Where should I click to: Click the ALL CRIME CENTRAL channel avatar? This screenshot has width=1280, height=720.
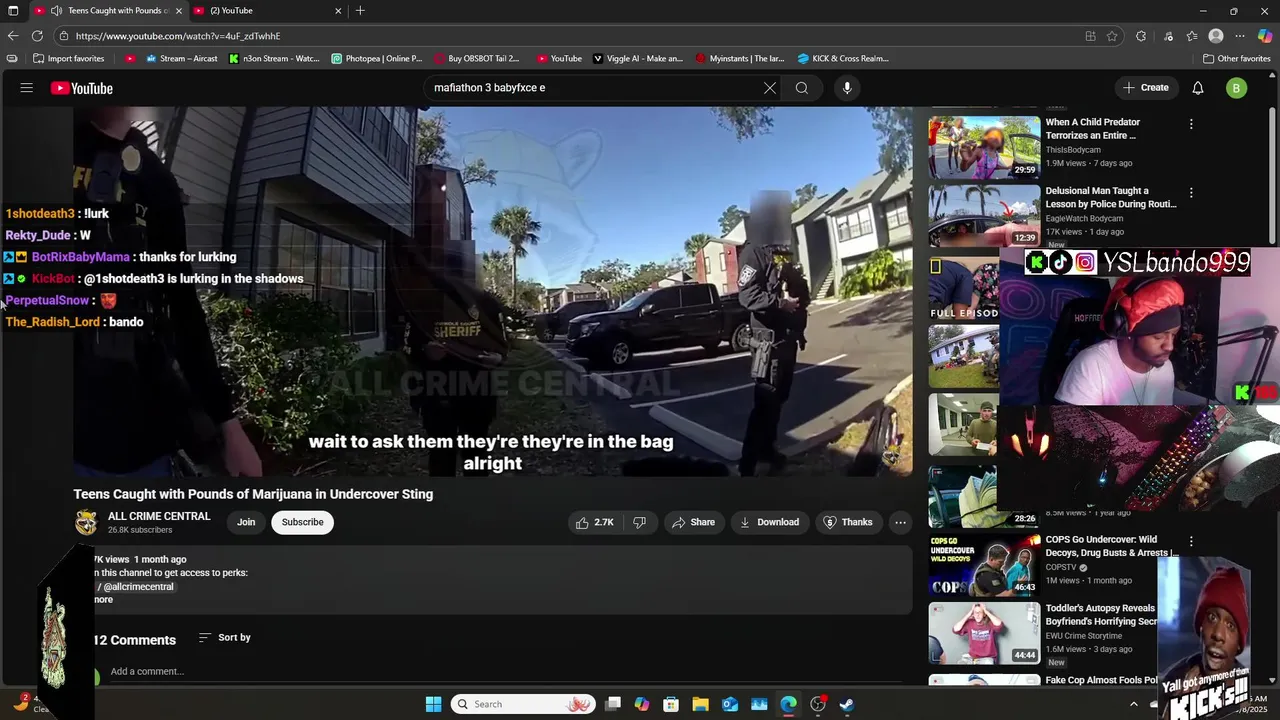(x=87, y=522)
